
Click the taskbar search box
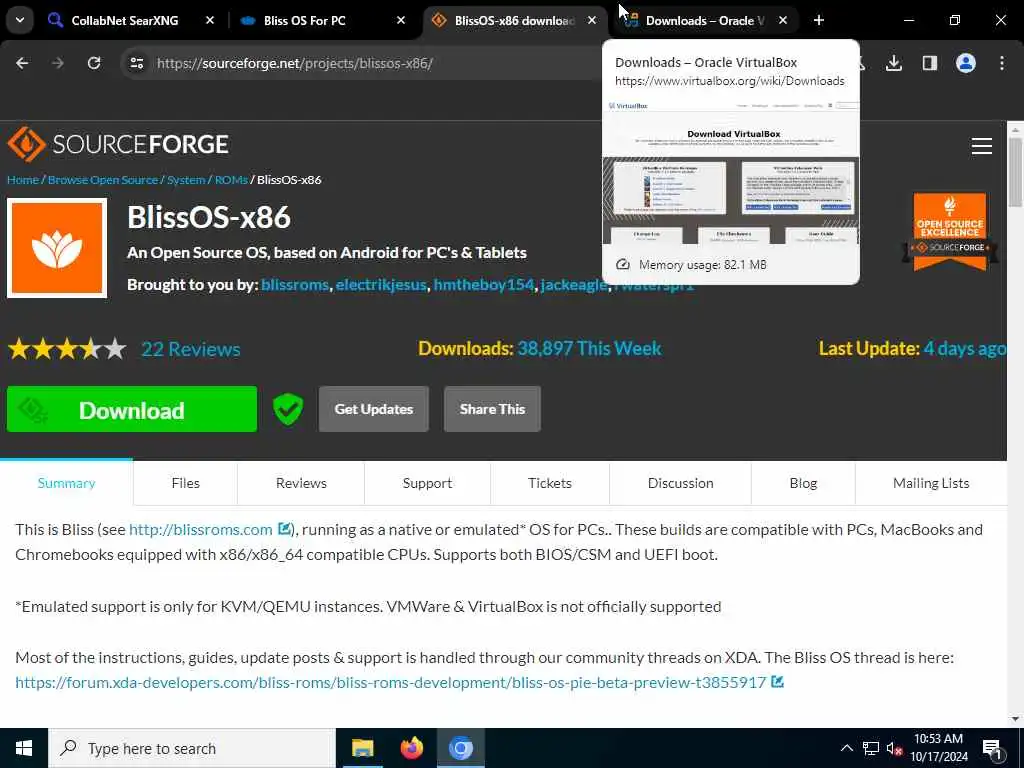pos(192,748)
